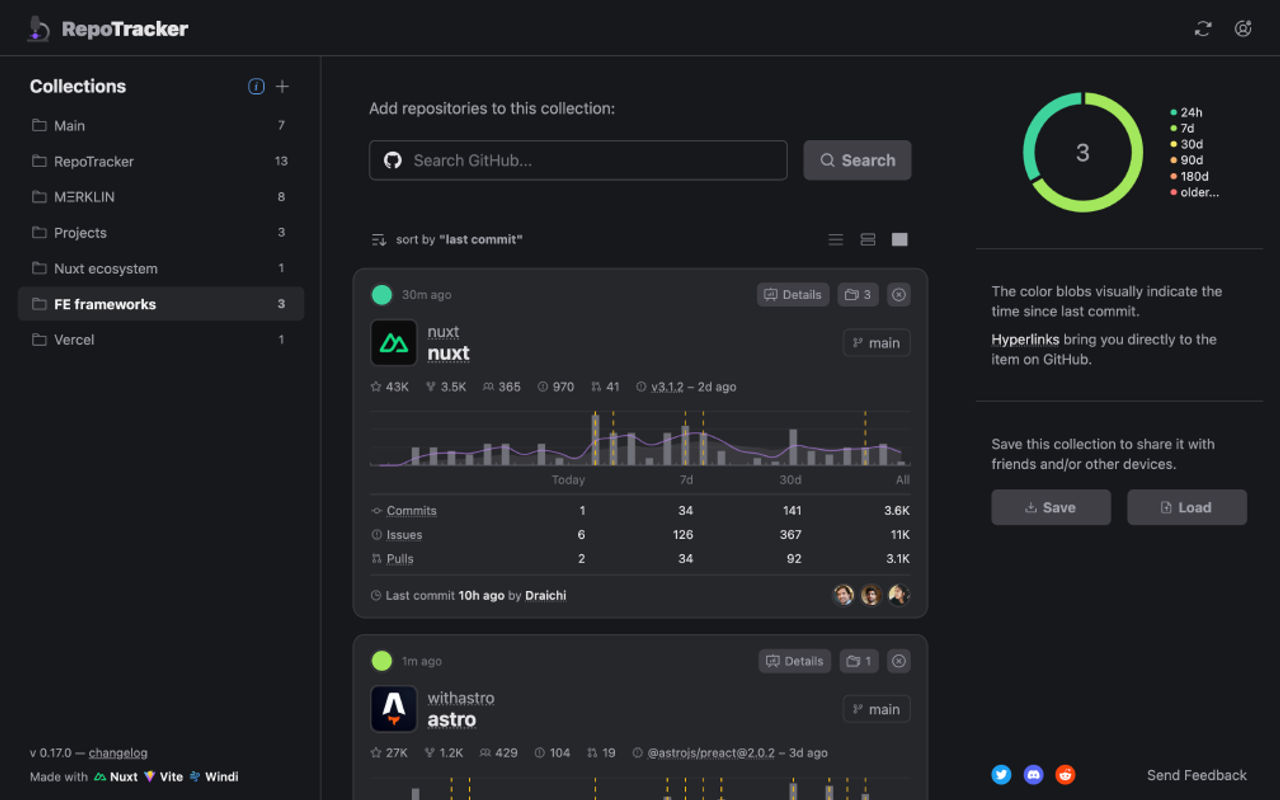Click the Collections info icon

pyautogui.click(x=256, y=86)
